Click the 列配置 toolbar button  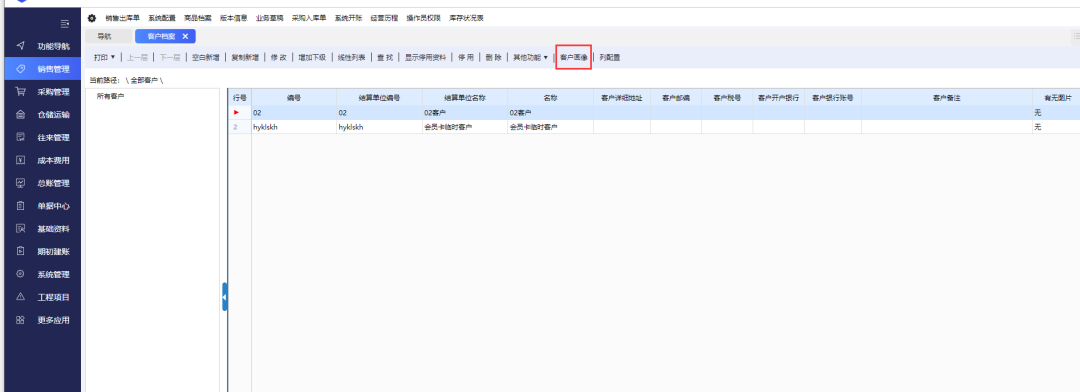tap(610, 57)
